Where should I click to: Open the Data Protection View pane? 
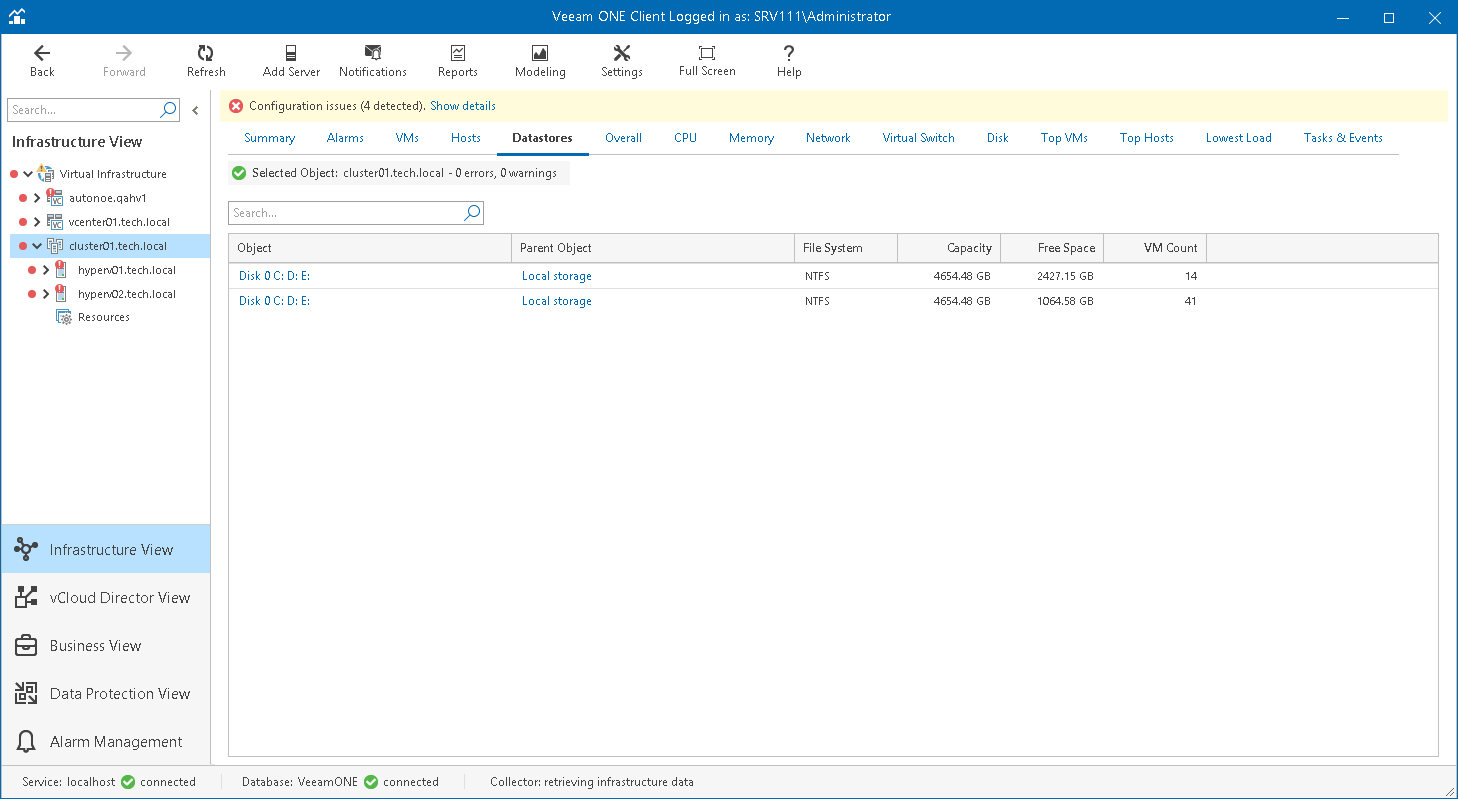coord(106,693)
